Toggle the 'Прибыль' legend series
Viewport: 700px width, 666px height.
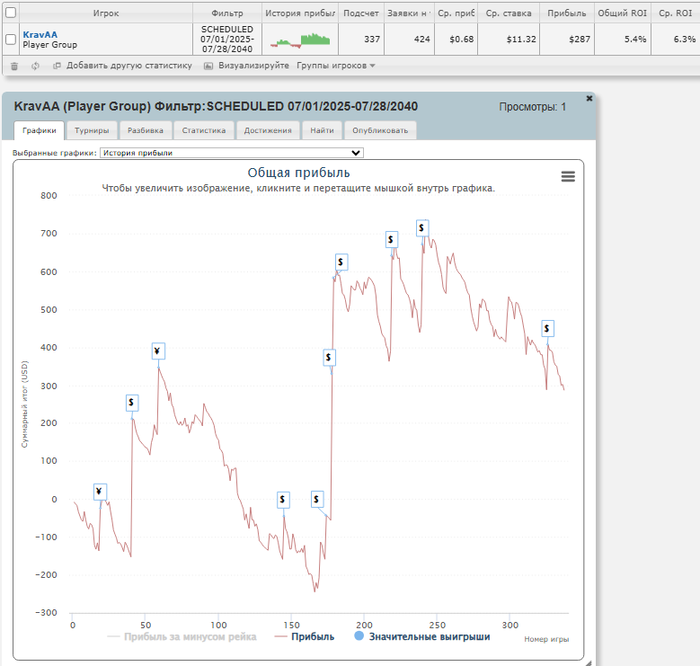pyautogui.click(x=304, y=637)
